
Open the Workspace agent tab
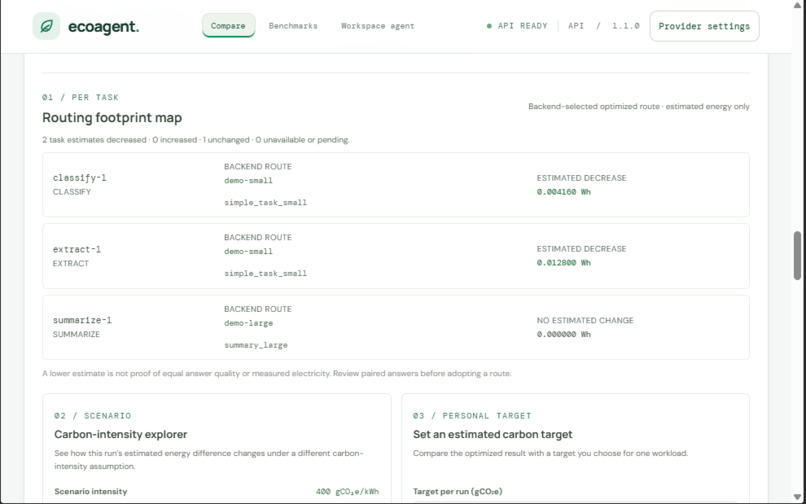tap(378, 26)
